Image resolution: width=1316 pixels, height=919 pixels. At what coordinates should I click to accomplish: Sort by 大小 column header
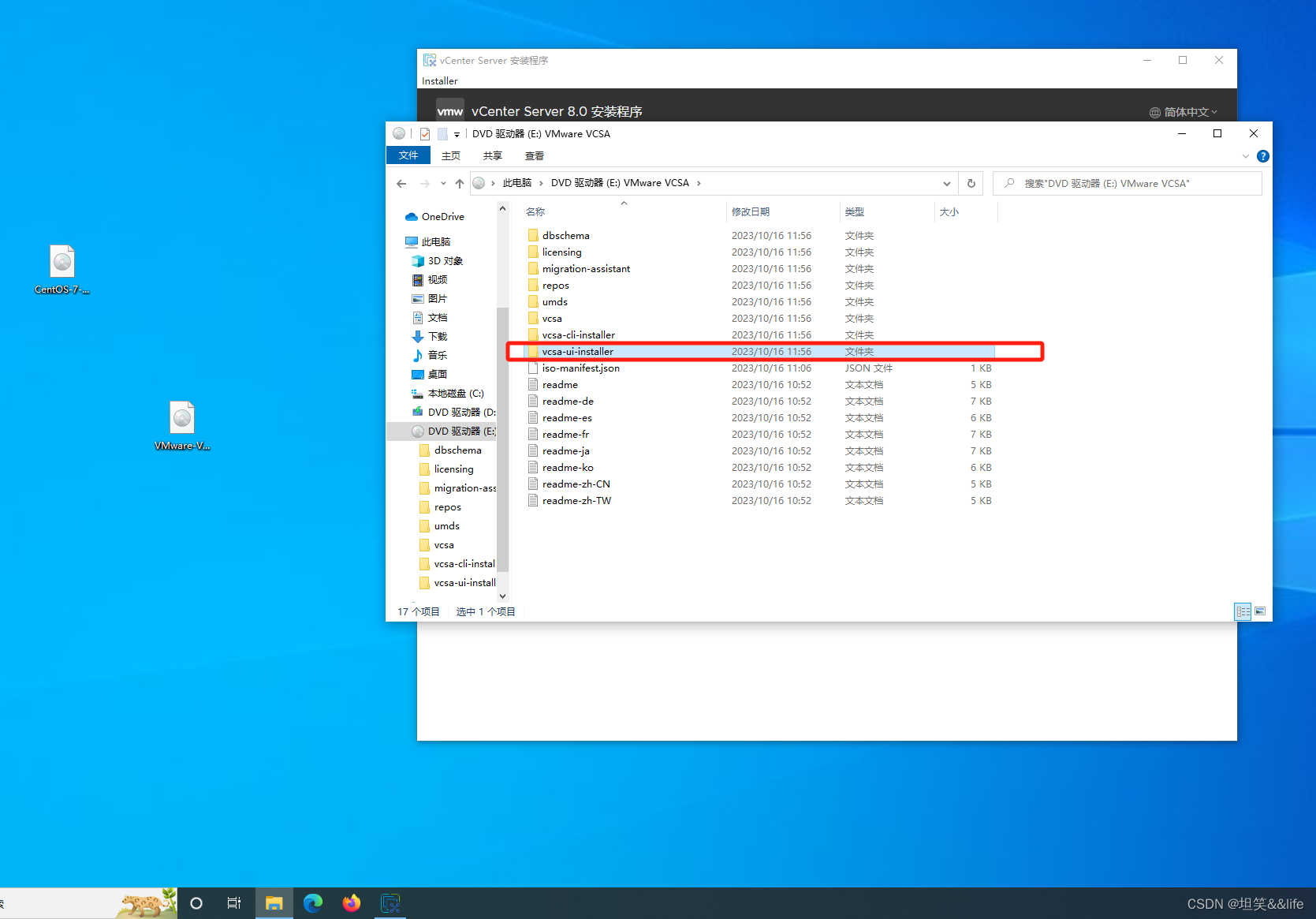click(x=965, y=212)
